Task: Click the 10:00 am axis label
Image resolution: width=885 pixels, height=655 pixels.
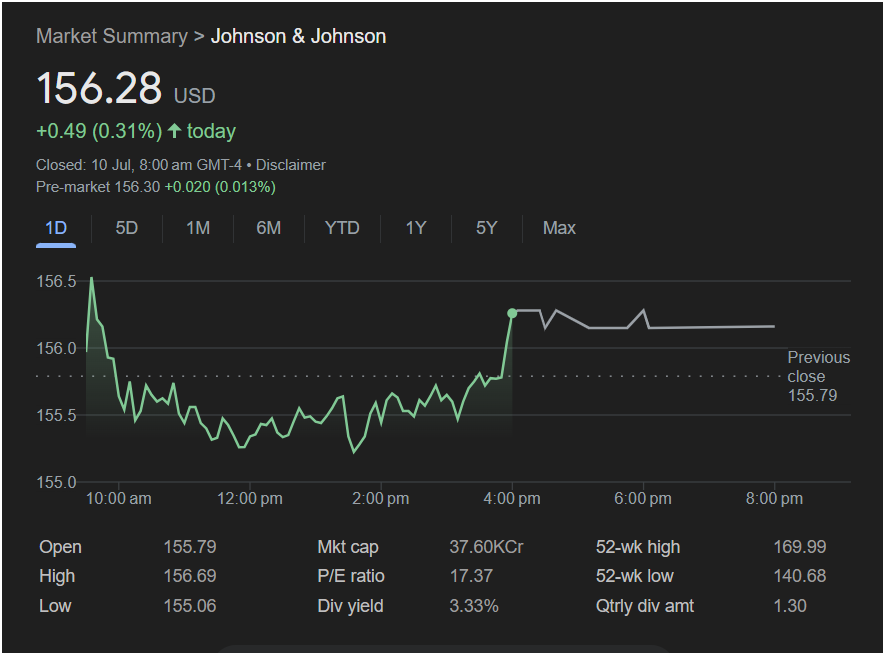Action: tap(119, 499)
